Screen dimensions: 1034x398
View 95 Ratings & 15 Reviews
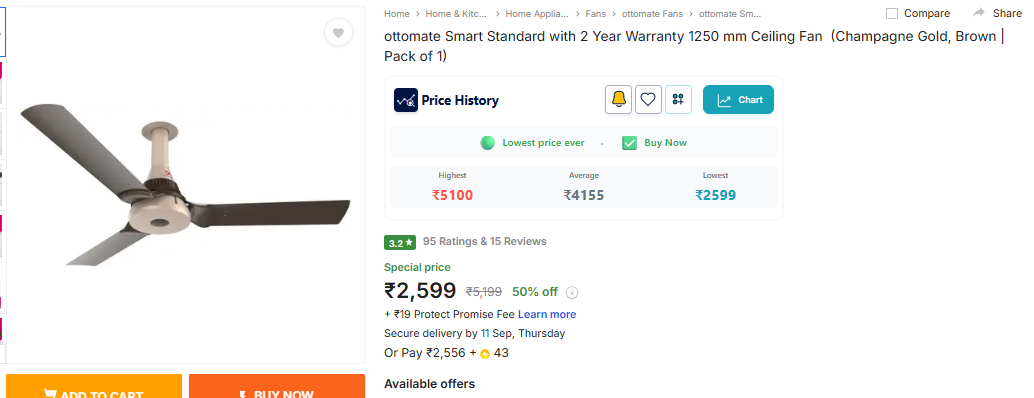coord(485,241)
